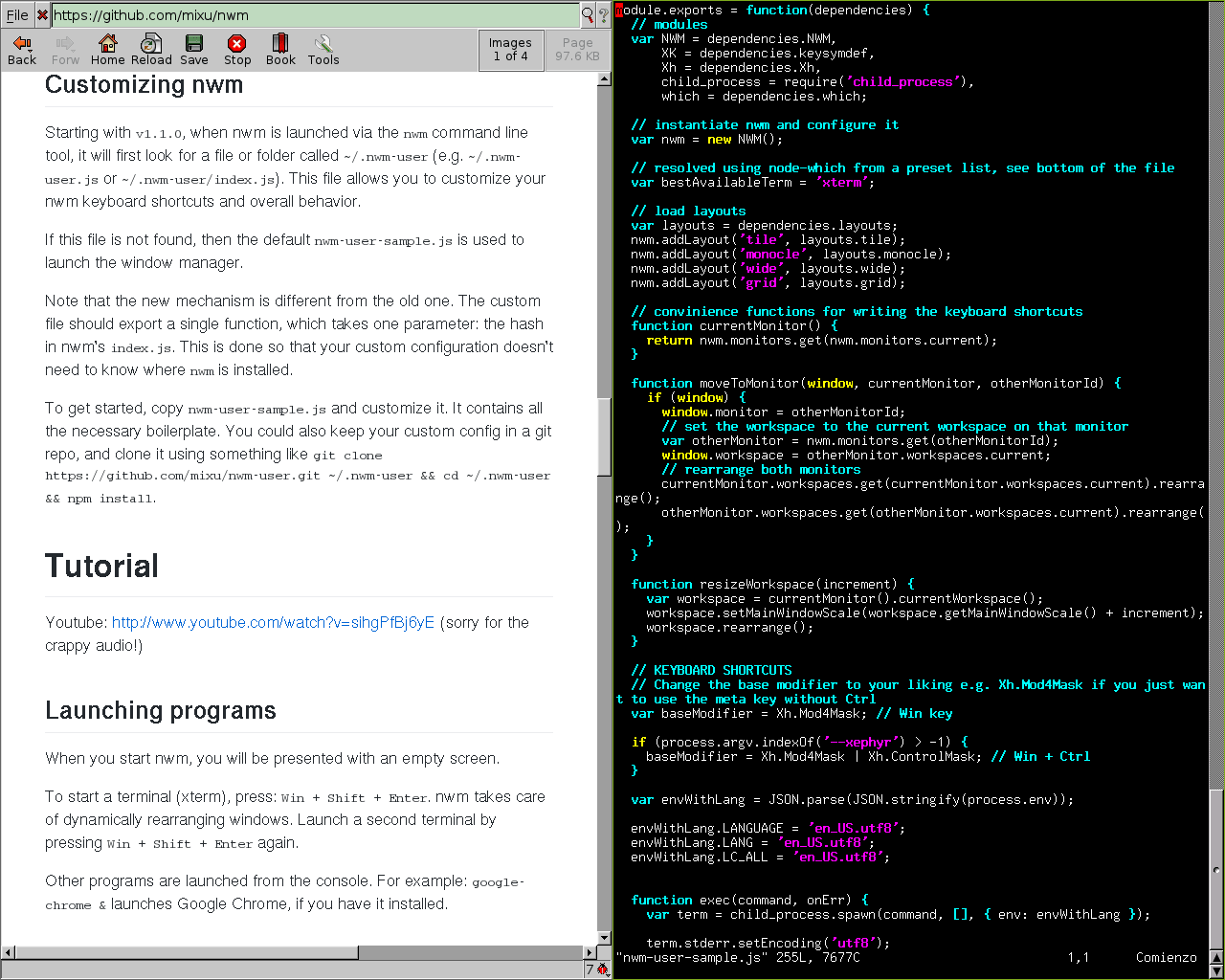Click the 'google-' command text
1225x980 pixels.
click(498, 882)
